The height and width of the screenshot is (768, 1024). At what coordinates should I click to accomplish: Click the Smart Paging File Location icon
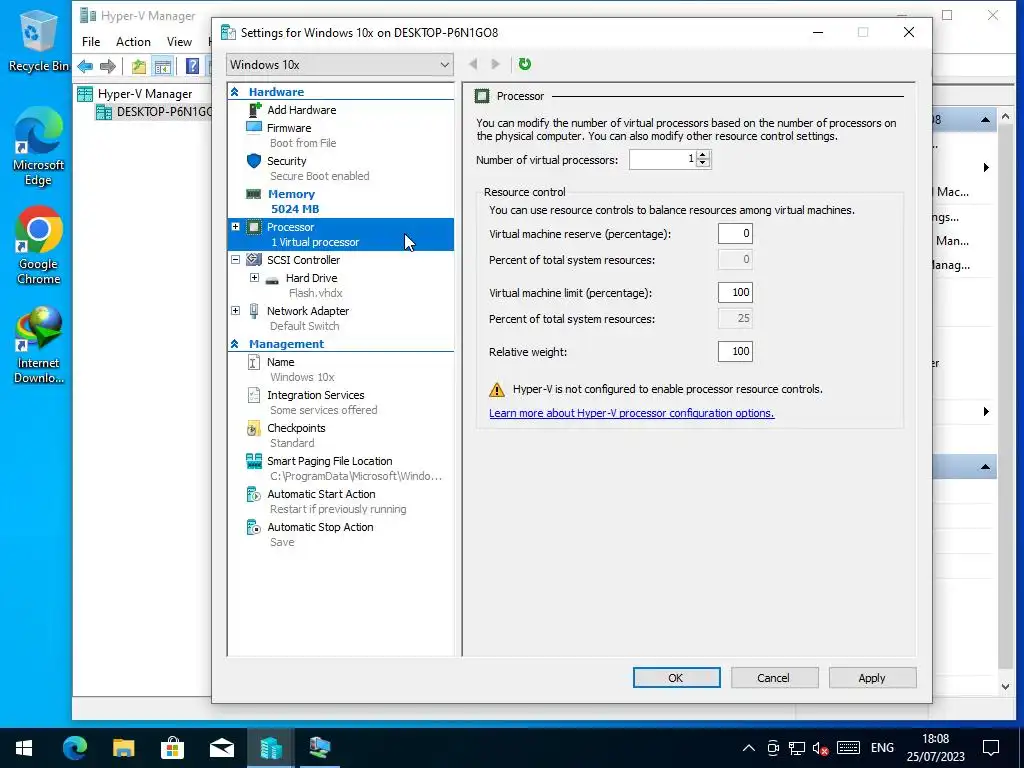pos(254,461)
